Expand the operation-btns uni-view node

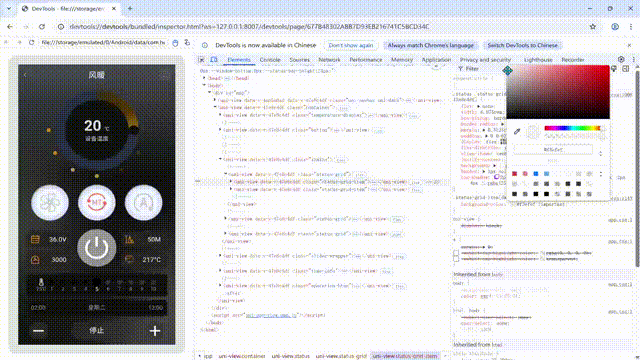[x=220, y=286]
